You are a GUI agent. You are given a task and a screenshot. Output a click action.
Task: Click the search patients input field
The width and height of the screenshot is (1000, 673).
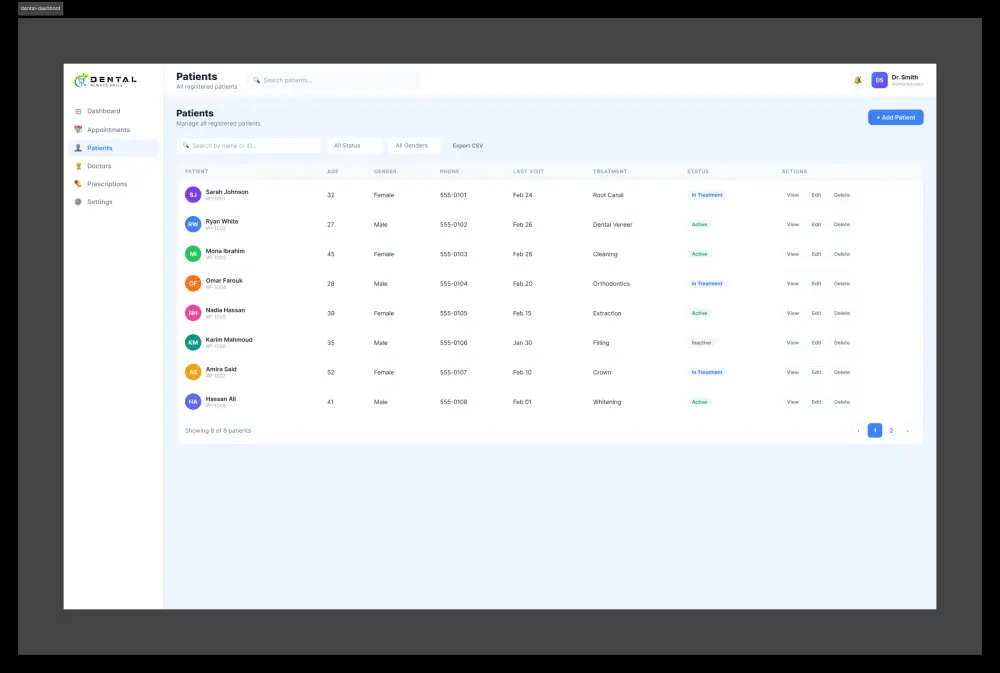pyautogui.click(x=335, y=80)
